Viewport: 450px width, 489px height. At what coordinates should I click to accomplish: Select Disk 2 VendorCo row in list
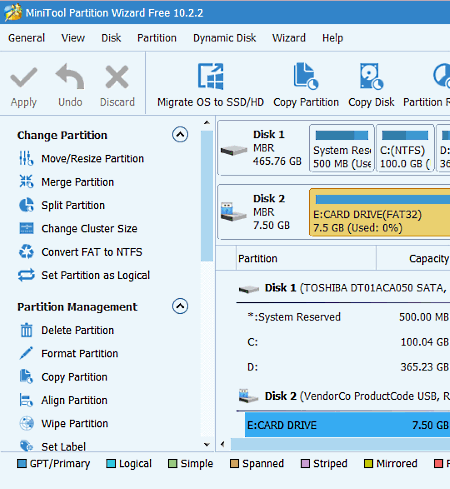click(343, 396)
